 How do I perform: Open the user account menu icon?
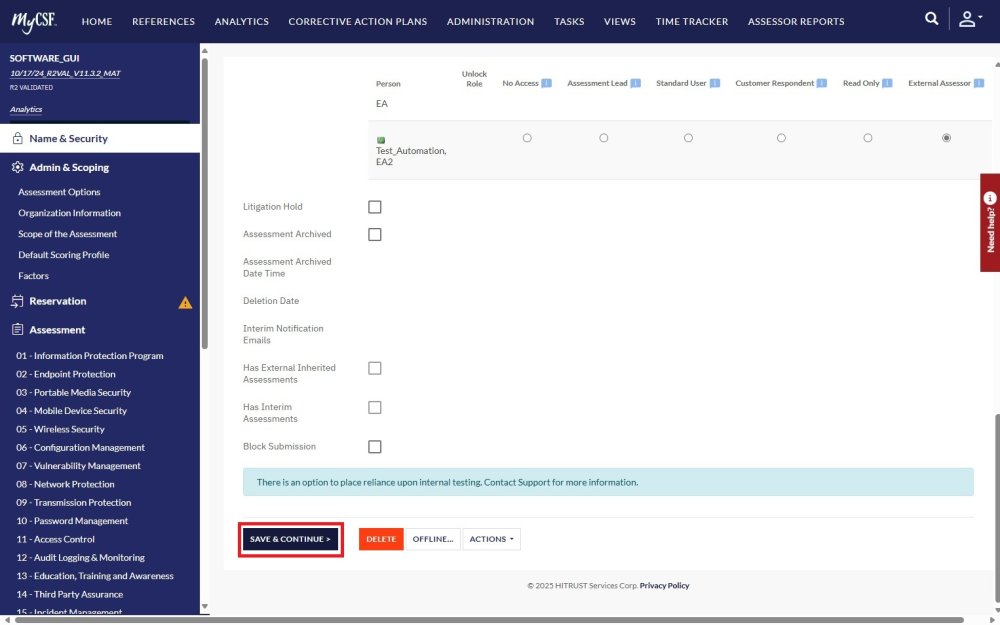tap(970, 19)
